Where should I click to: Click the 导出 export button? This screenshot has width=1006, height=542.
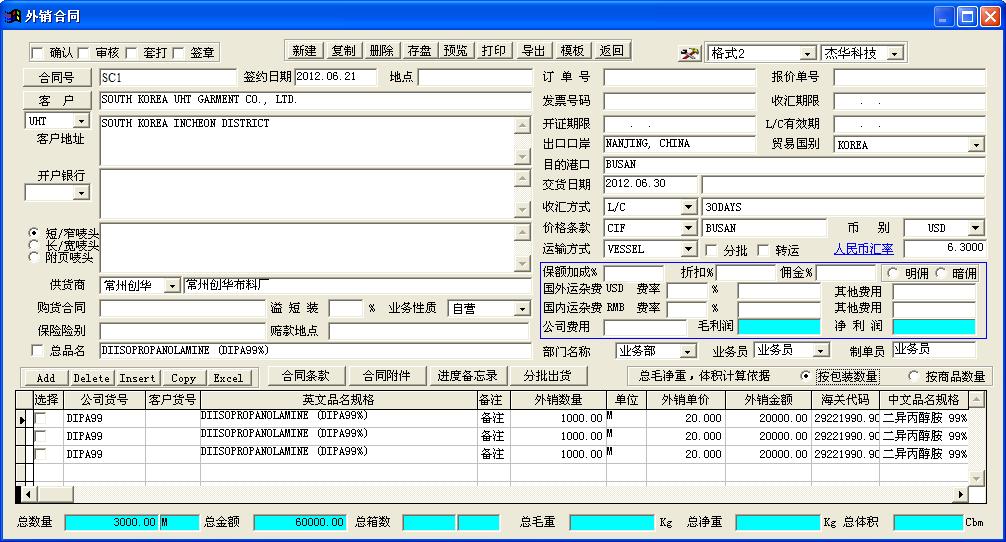pyautogui.click(x=533, y=51)
